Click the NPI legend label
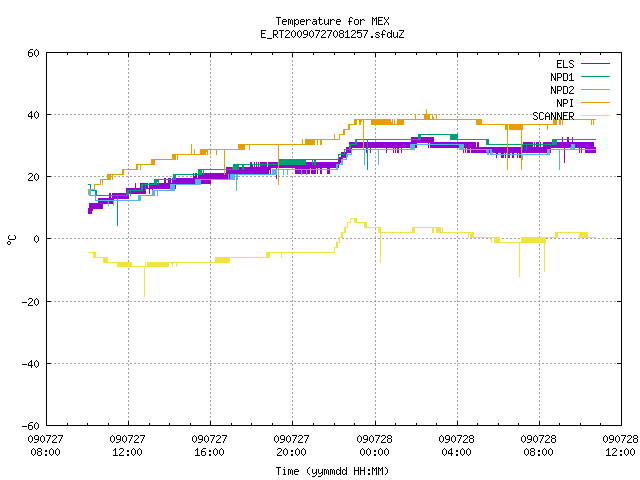This screenshot has width=640, height=480. 565,103
